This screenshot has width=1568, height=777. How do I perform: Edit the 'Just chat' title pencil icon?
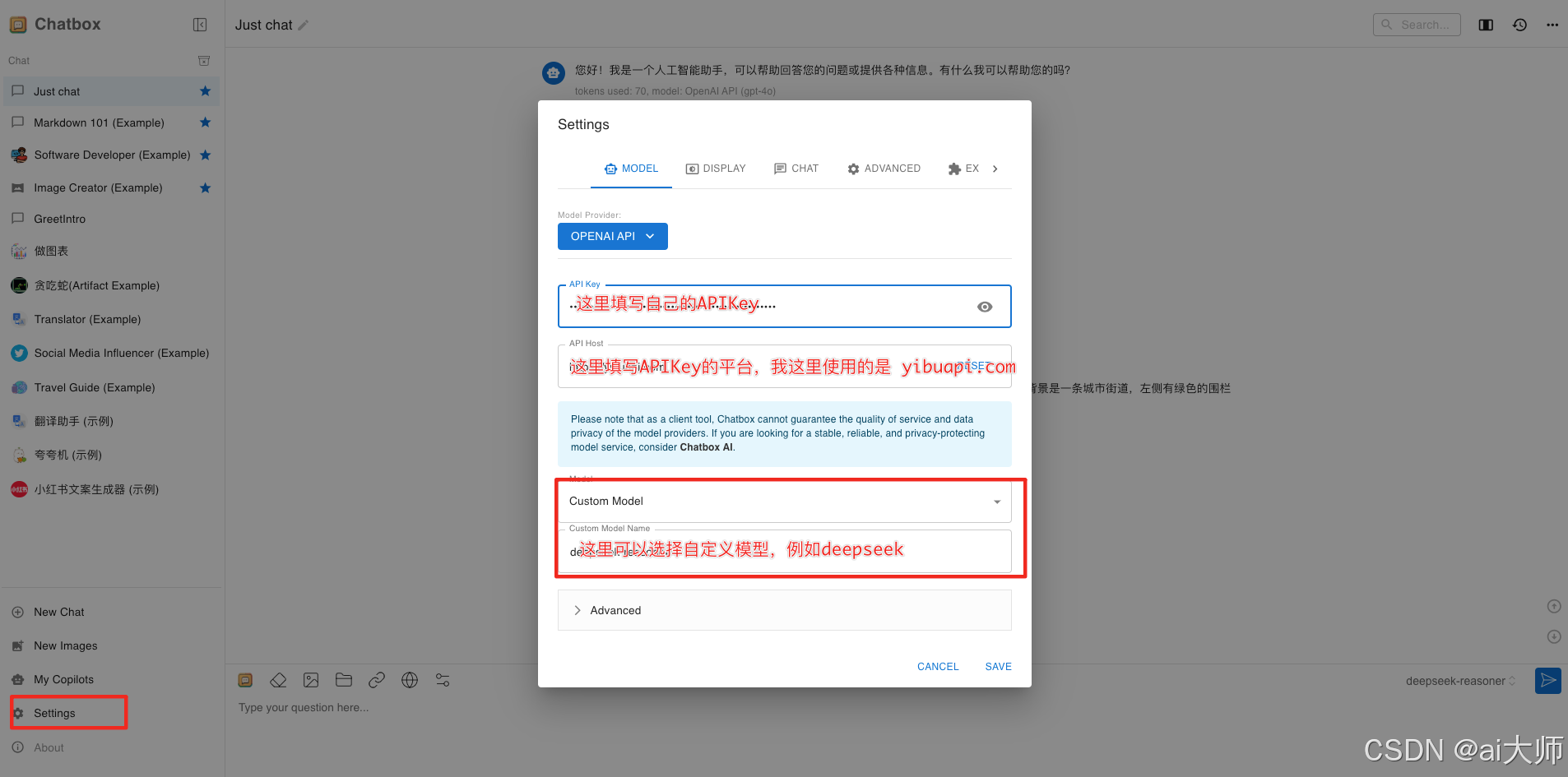point(304,25)
